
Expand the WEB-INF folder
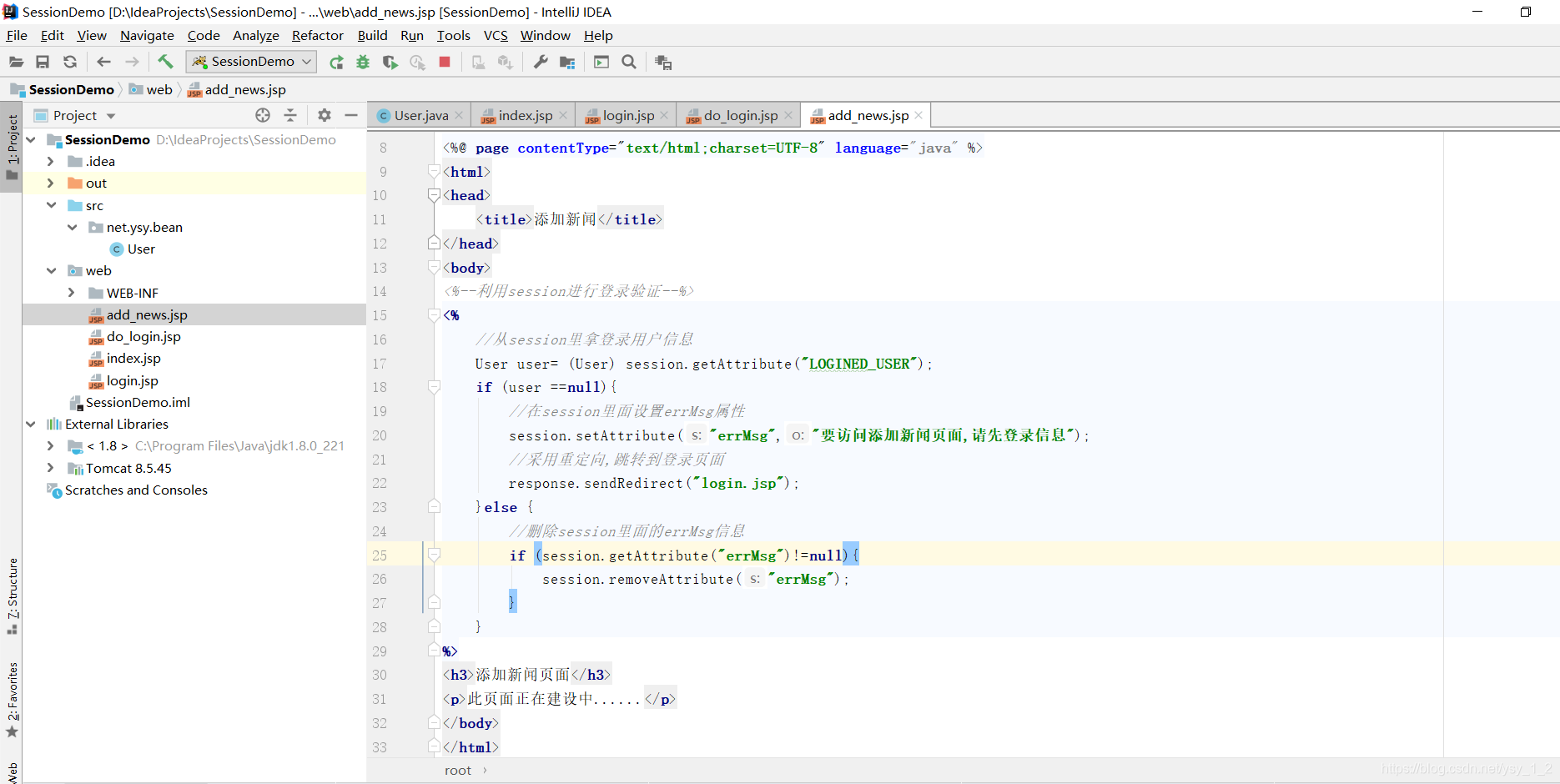click(72, 293)
